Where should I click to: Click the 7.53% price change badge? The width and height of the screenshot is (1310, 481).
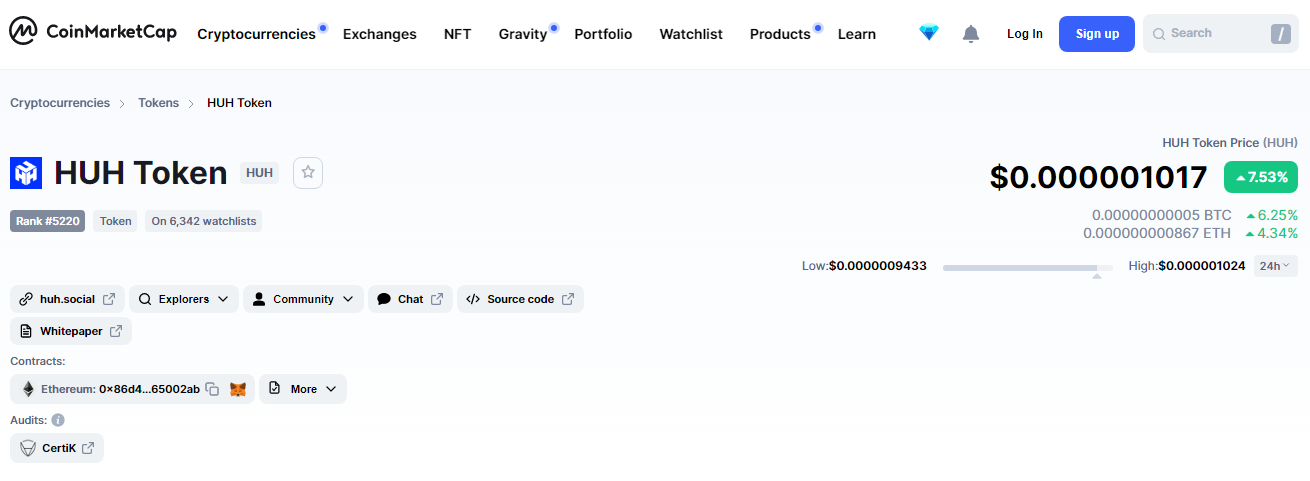(1261, 177)
